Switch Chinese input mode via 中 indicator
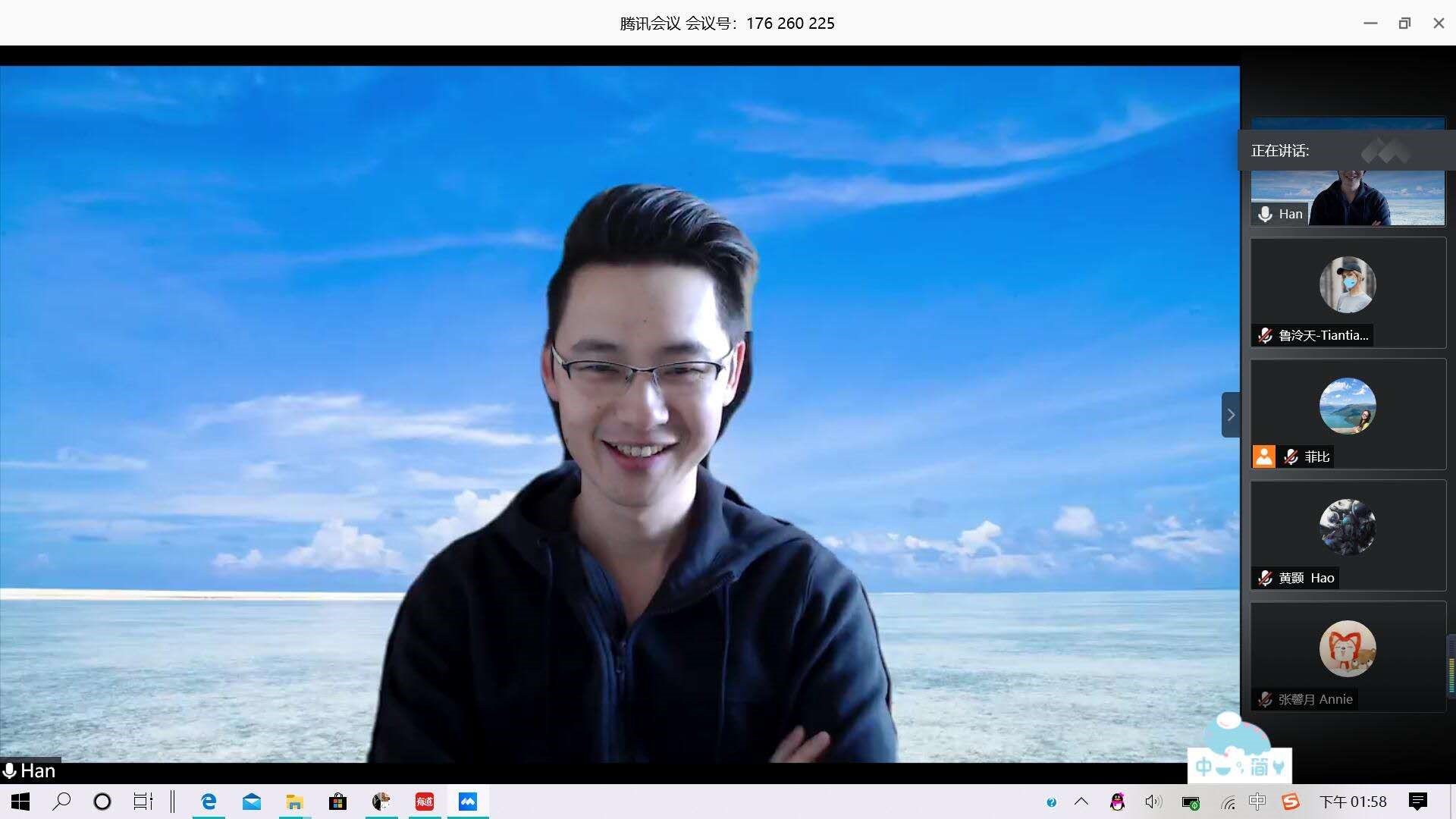1456x819 pixels. pos(1257,802)
